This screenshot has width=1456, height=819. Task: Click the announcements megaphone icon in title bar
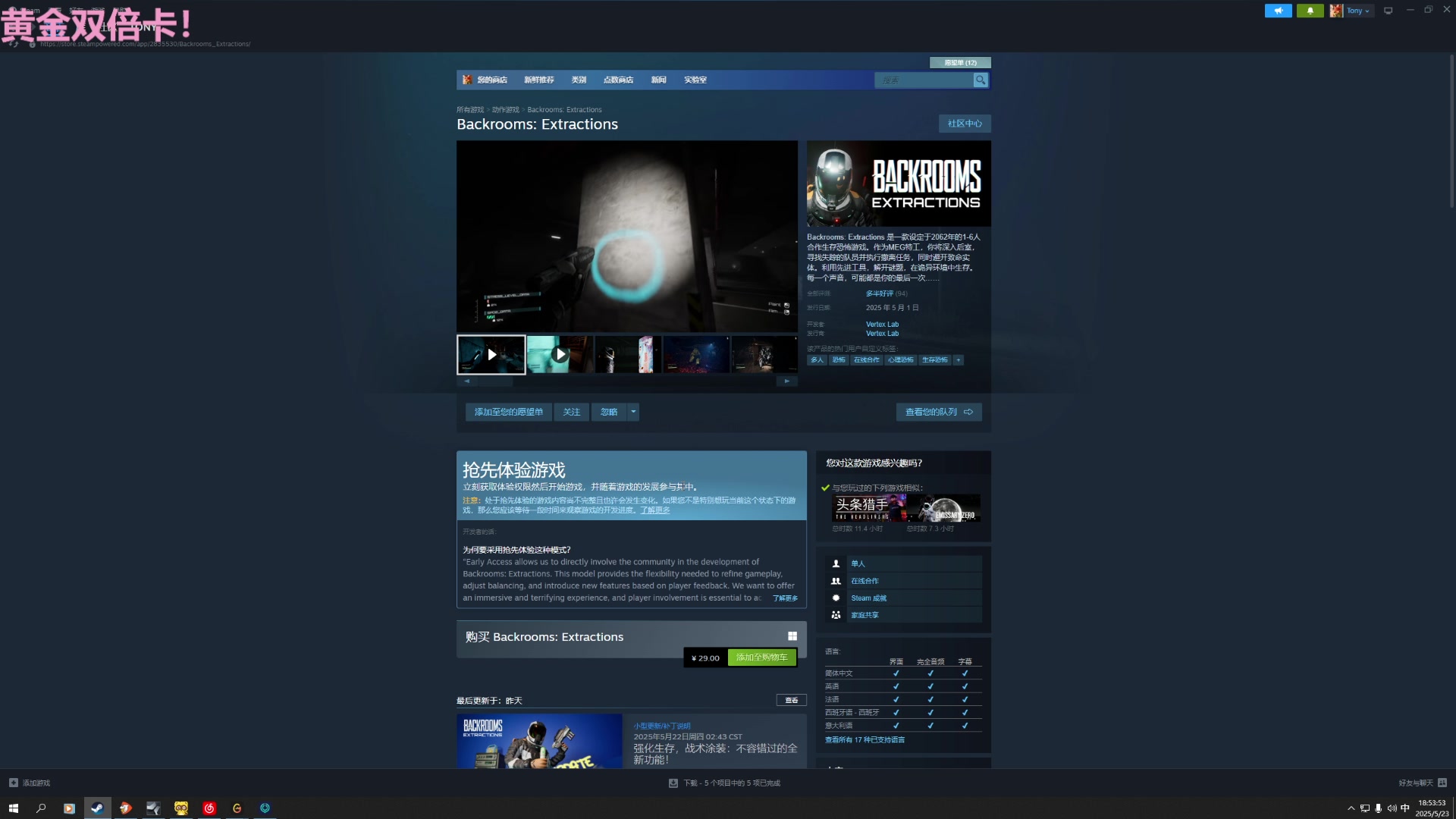(1278, 11)
